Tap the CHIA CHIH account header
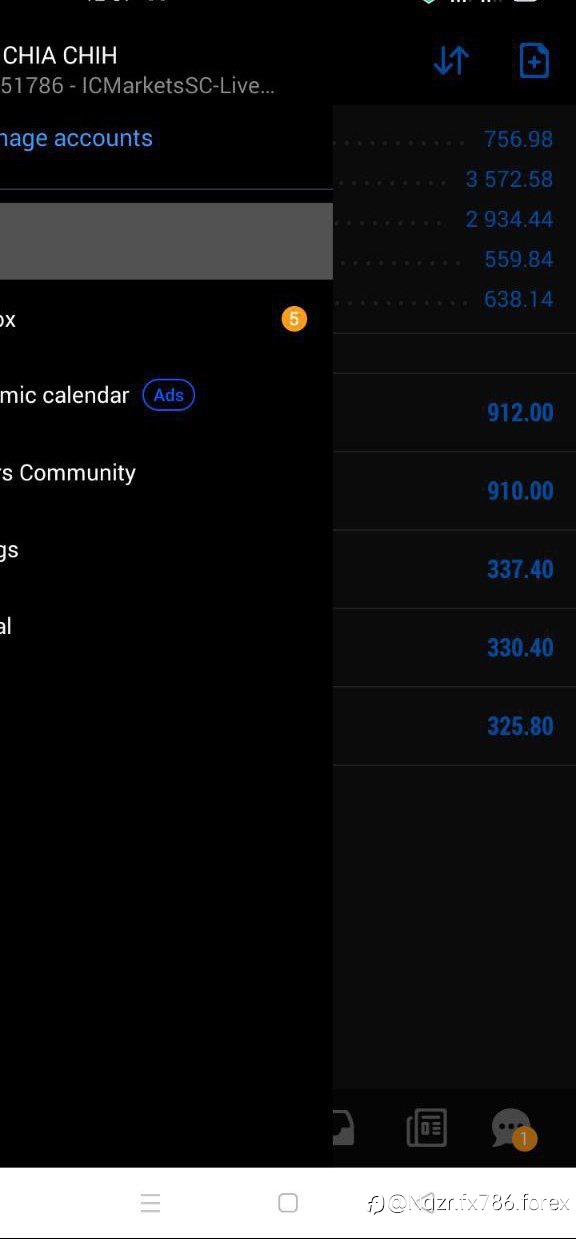The height and width of the screenshot is (1239, 576). (x=138, y=69)
